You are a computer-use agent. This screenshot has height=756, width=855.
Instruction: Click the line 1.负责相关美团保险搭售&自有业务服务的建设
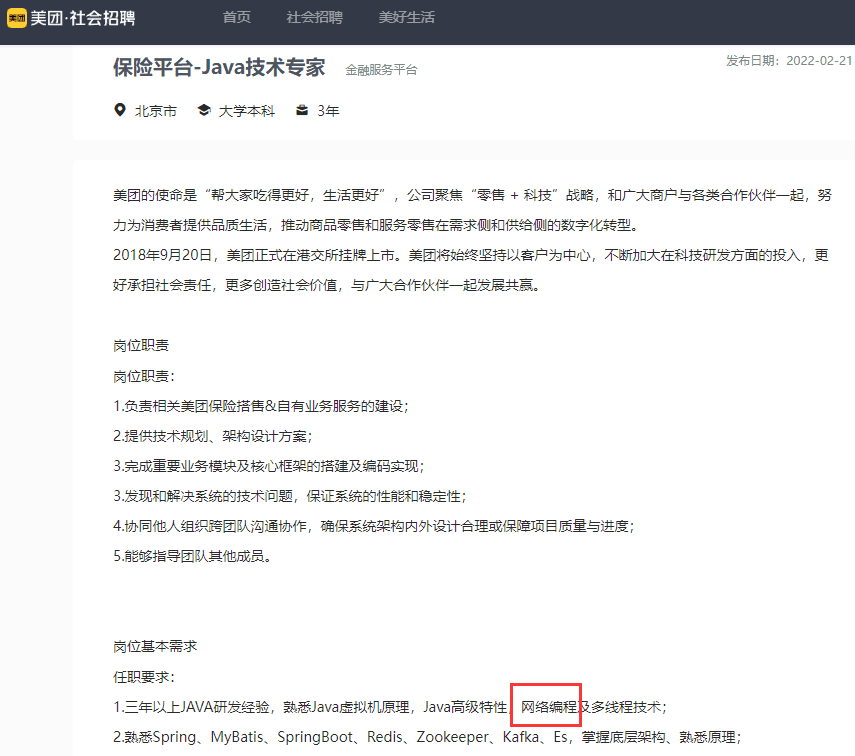click(261, 406)
